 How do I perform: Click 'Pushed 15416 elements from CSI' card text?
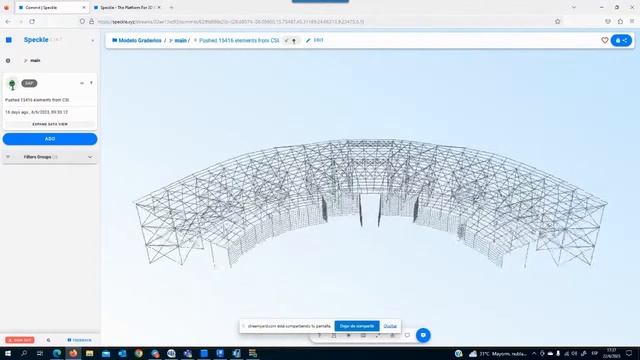(x=37, y=100)
